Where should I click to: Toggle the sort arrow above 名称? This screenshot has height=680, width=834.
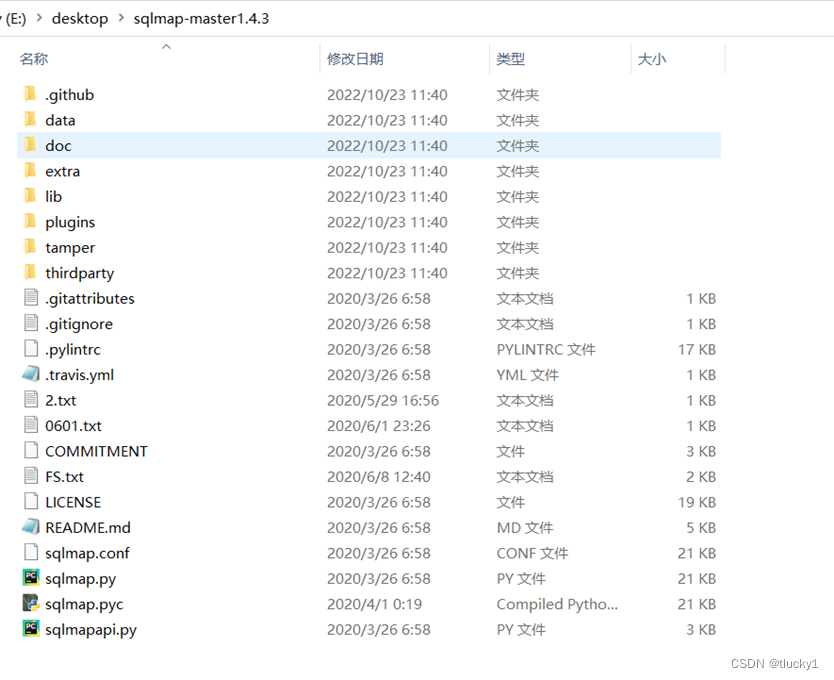point(166,47)
